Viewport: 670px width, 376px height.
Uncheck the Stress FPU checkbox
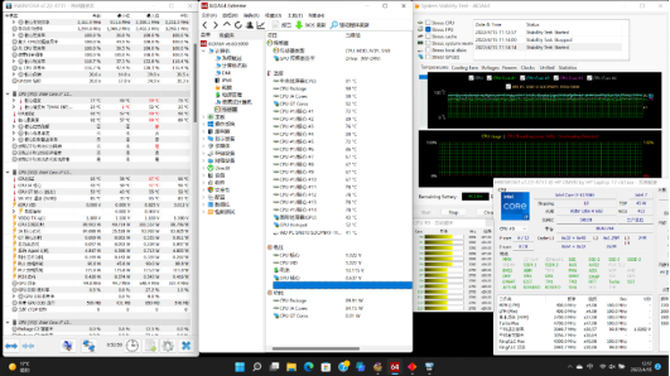(428, 29)
